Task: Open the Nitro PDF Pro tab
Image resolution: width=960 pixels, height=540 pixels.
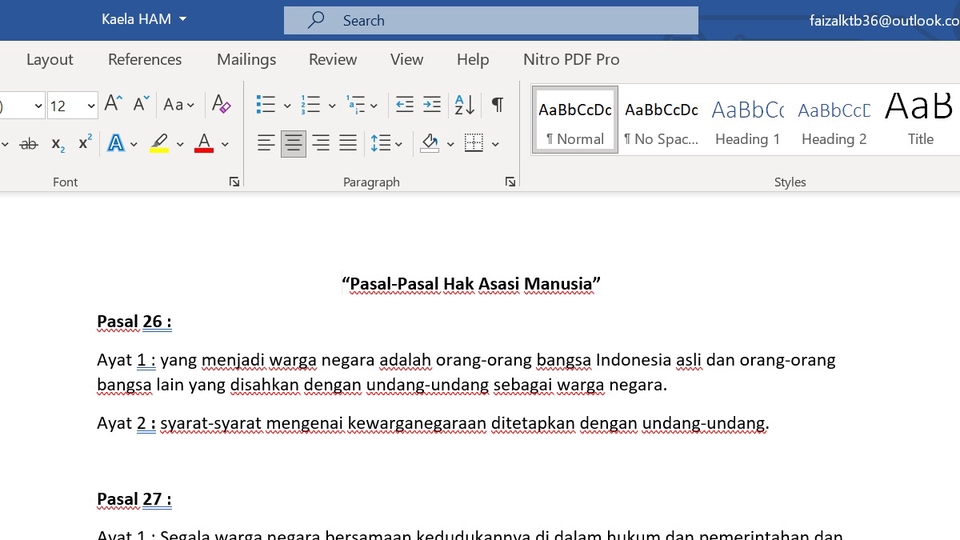Action: click(x=571, y=59)
